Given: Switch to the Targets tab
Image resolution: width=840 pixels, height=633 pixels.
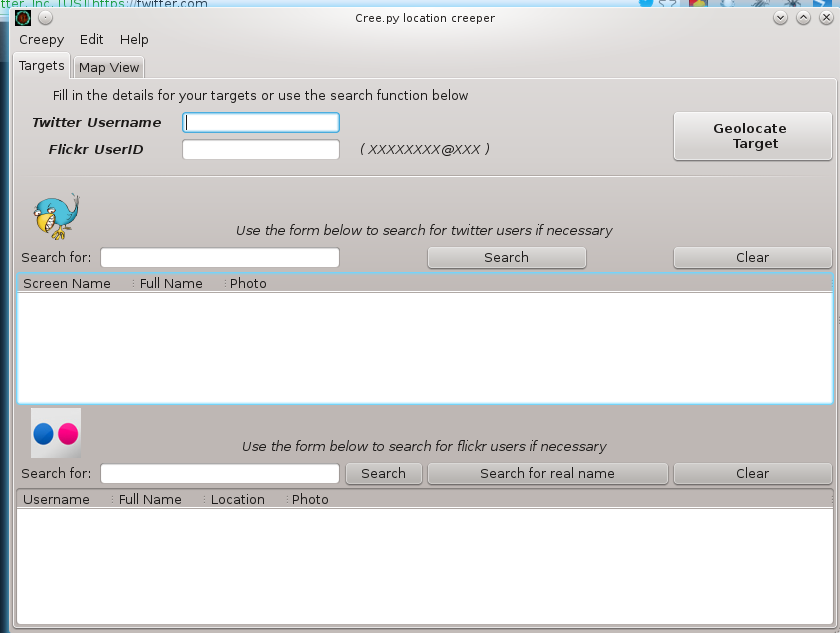Looking at the screenshot, I should [x=41, y=66].
